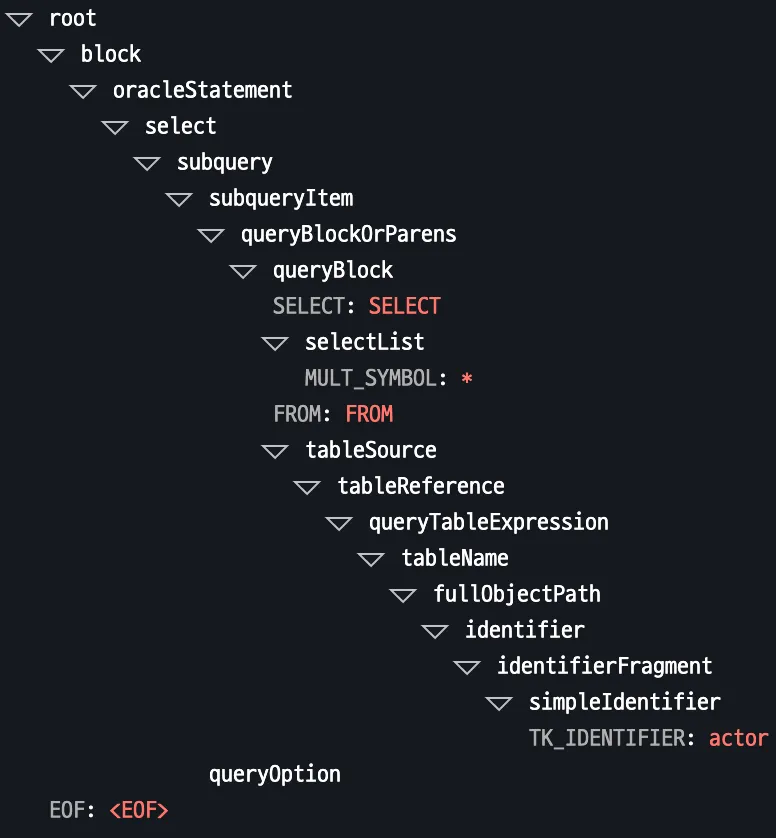This screenshot has width=776, height=838.
Task: Select the tableName tree node
Action: (x=455, y=558)
